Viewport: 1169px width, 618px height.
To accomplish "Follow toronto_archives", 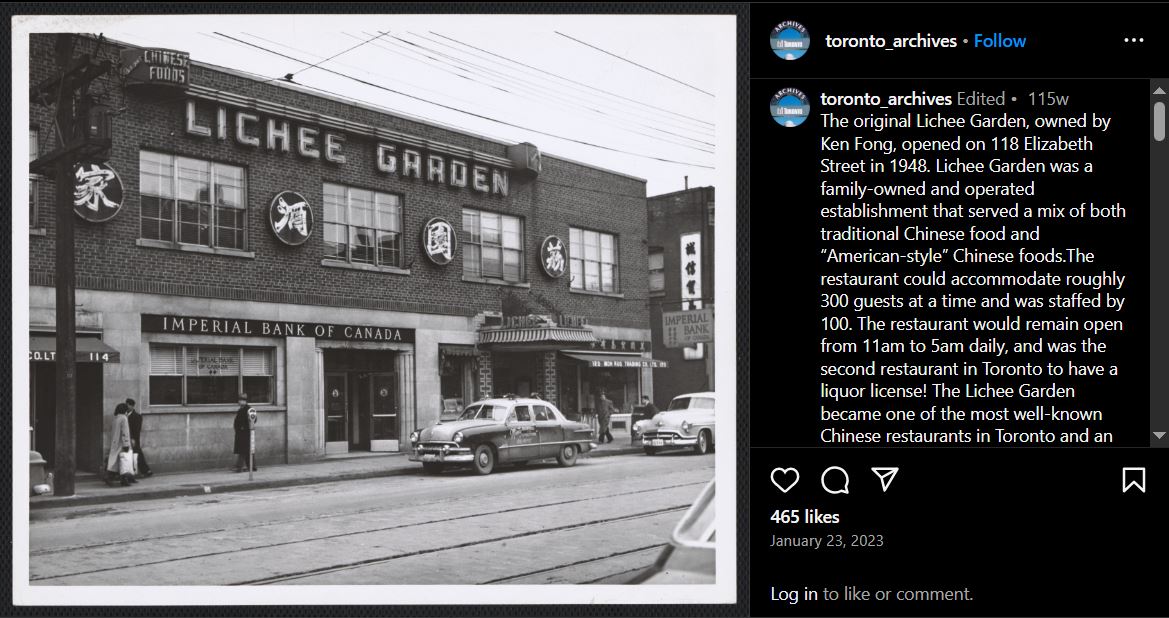I will coord(1000,41).
